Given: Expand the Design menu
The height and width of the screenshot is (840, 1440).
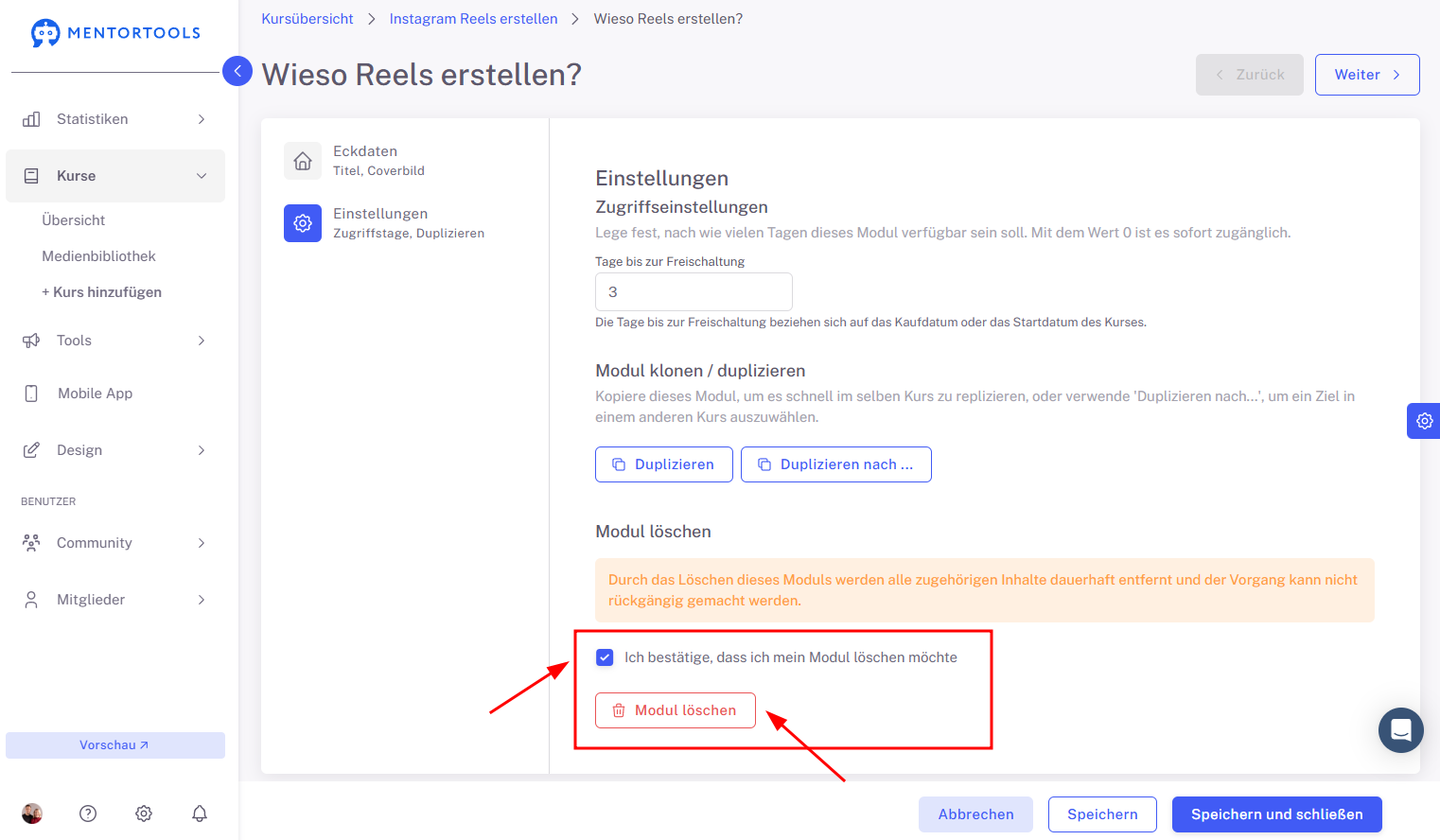Looking at the screenshot, I should (x=115, y=450).
